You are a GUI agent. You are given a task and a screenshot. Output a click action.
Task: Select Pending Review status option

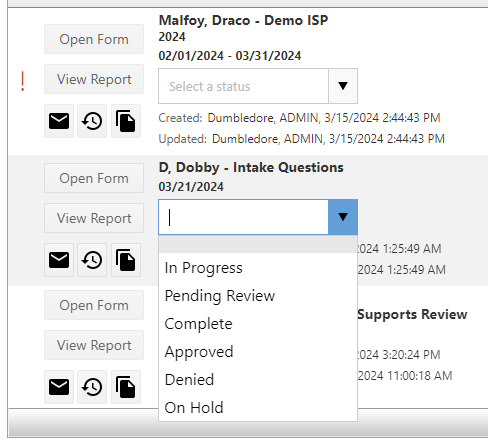coord(258,296)
